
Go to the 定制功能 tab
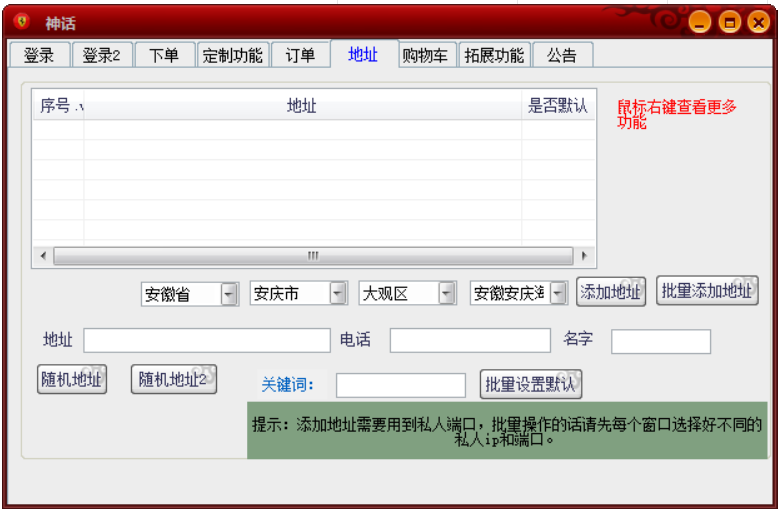pyautogui.click(x=233, y=56)
